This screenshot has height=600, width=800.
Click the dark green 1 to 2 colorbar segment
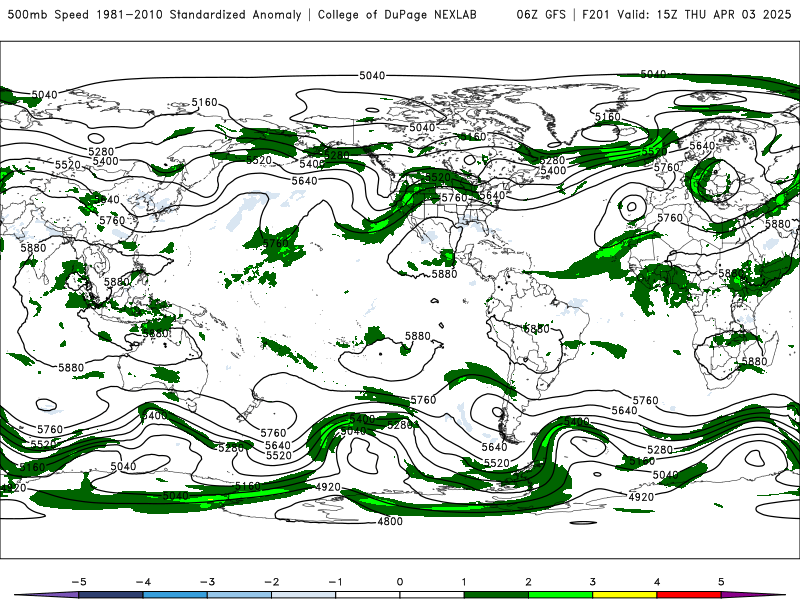[496, 595]
